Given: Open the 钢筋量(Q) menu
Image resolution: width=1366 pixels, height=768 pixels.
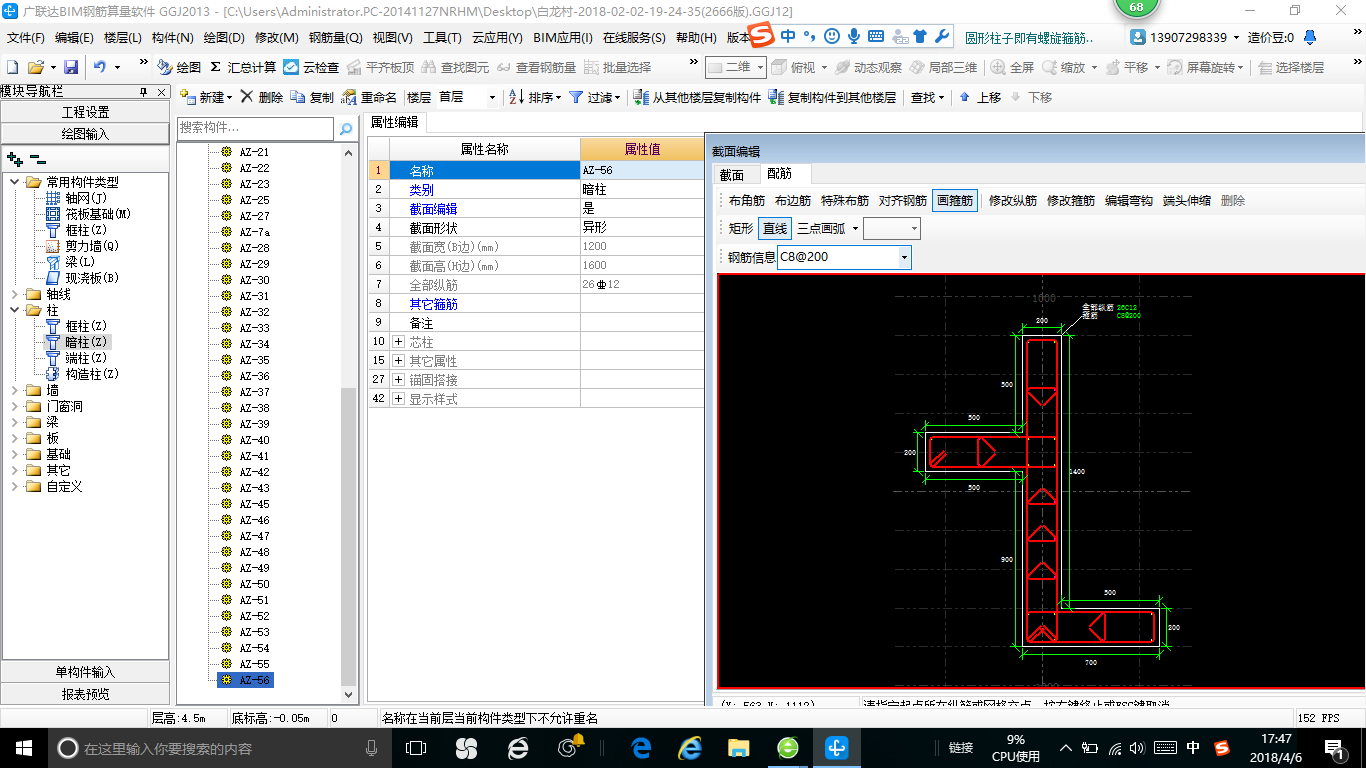Looking at the screenshot, I should coord(335,38).
